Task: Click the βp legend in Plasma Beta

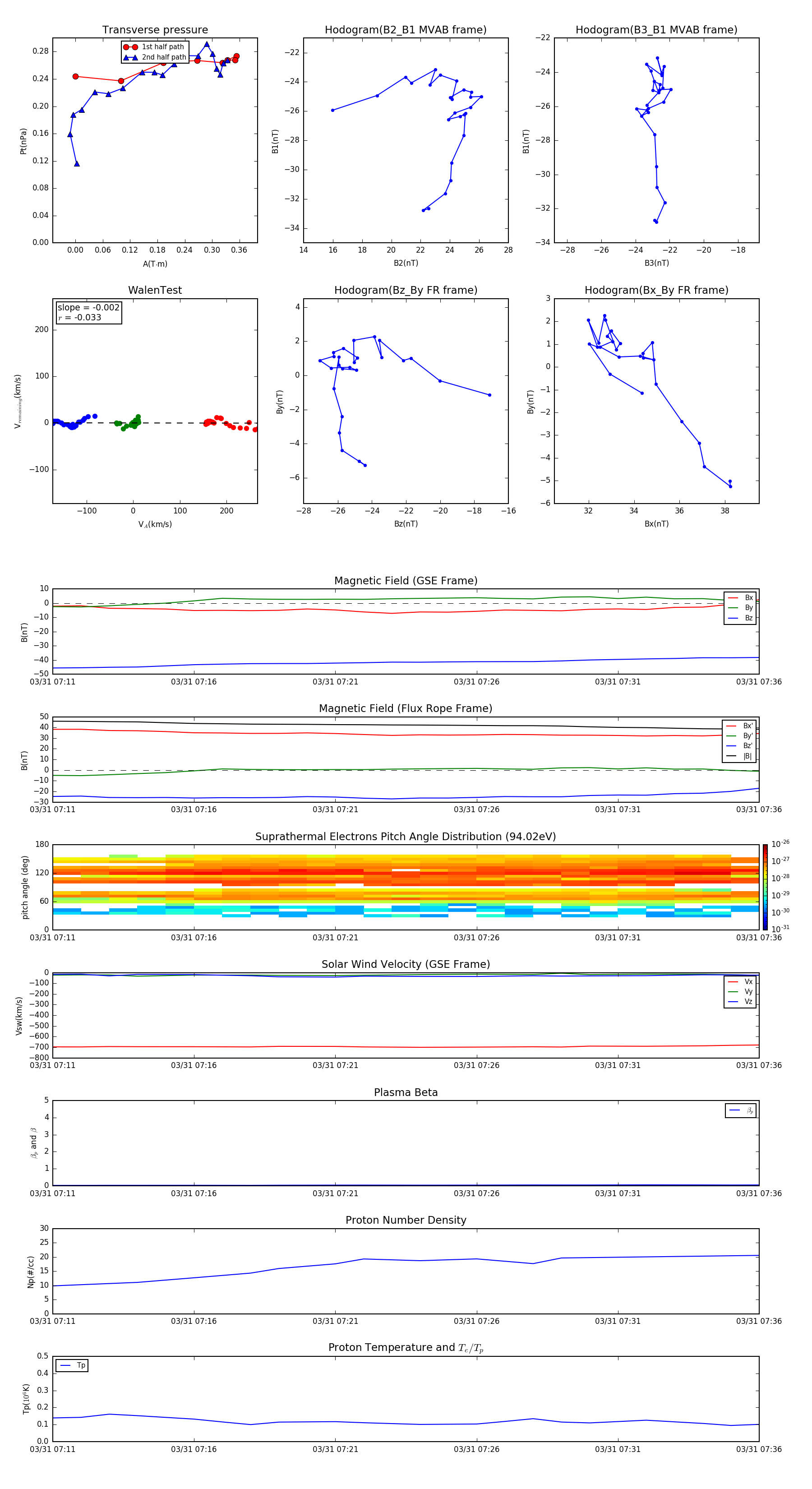Action: [x=741, y=1110]
